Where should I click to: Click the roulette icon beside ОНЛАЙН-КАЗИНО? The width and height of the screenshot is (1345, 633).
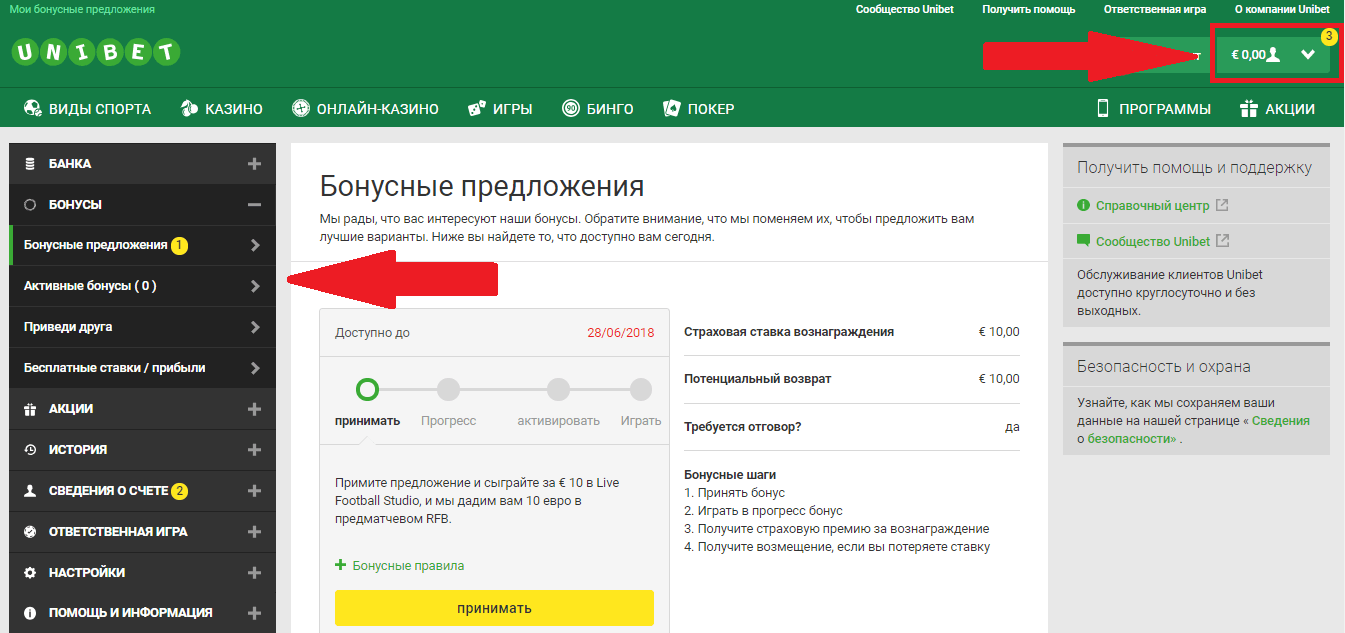coord(301,109)
